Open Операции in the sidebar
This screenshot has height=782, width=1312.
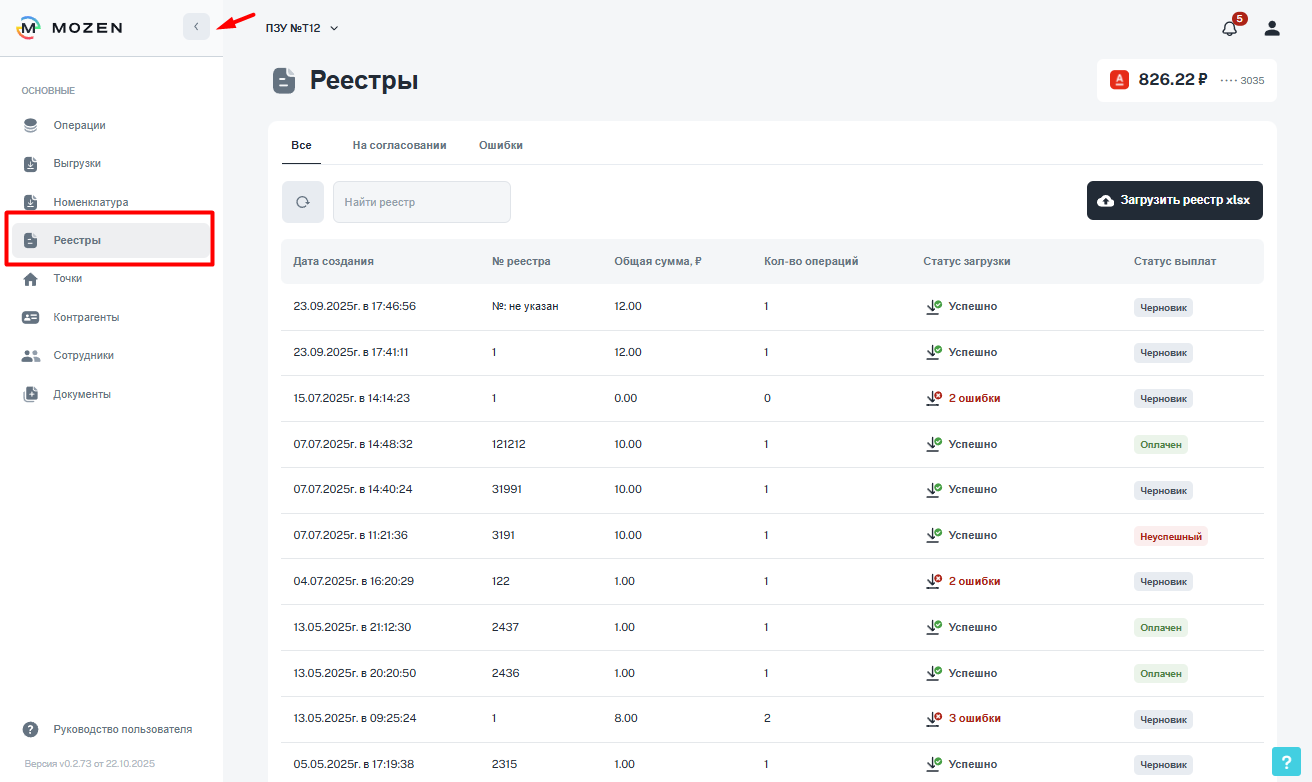pos(79,125)
